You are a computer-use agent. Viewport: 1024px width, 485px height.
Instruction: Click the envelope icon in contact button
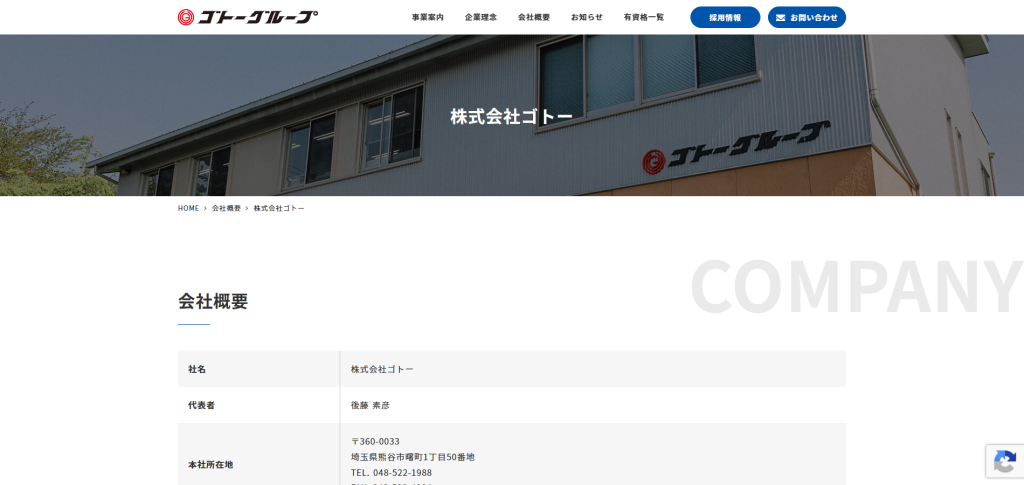pyautogui.click(x=780, y=18)
